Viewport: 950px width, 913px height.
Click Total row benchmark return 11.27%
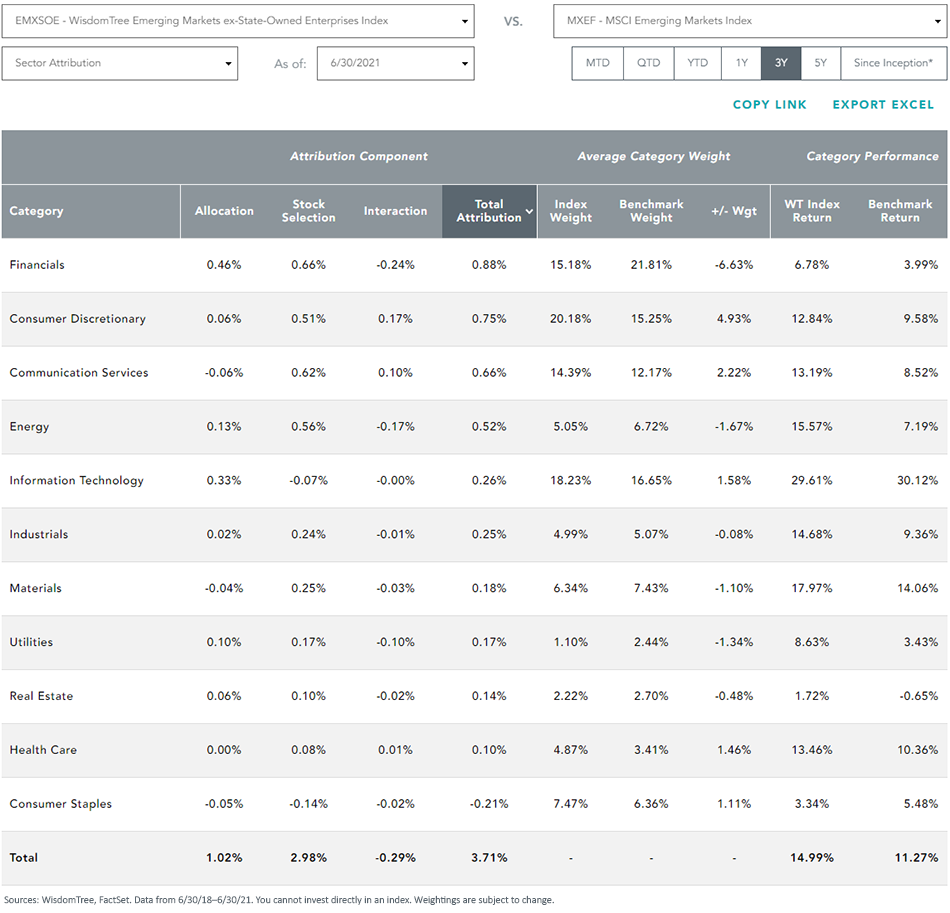tap(916, 858)
